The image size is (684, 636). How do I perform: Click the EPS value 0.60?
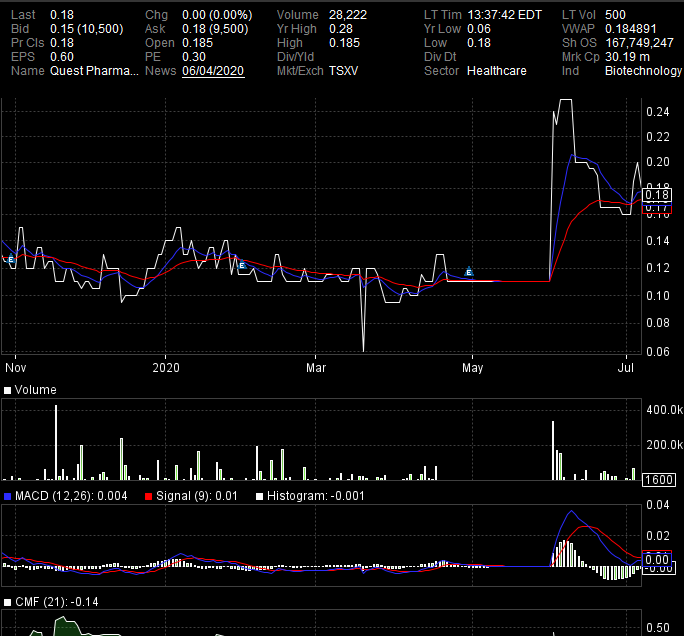(62, 57)
